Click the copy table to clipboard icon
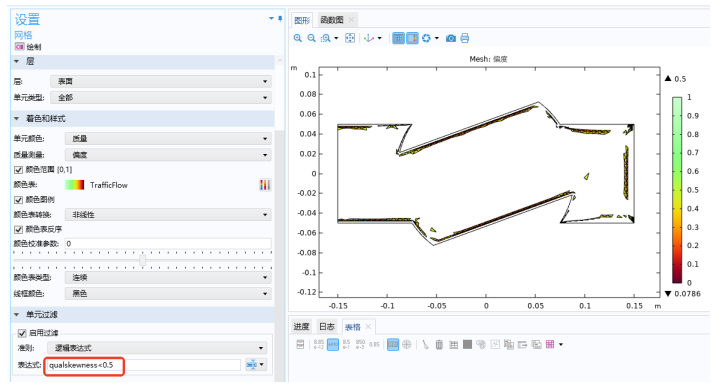Viewport: 724px width, 389px height. (x=508, y=344)
